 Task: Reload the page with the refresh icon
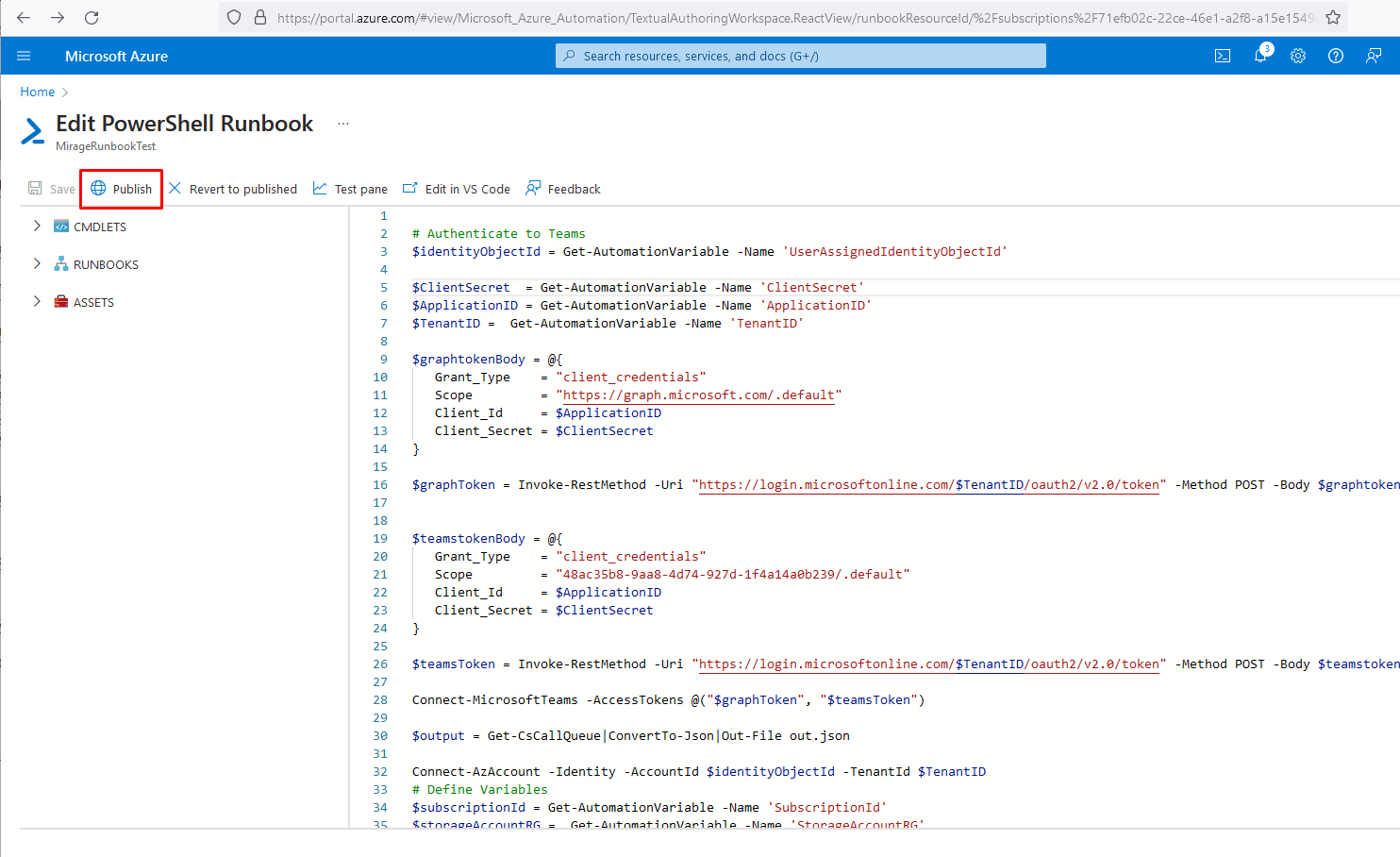point(92,17)
